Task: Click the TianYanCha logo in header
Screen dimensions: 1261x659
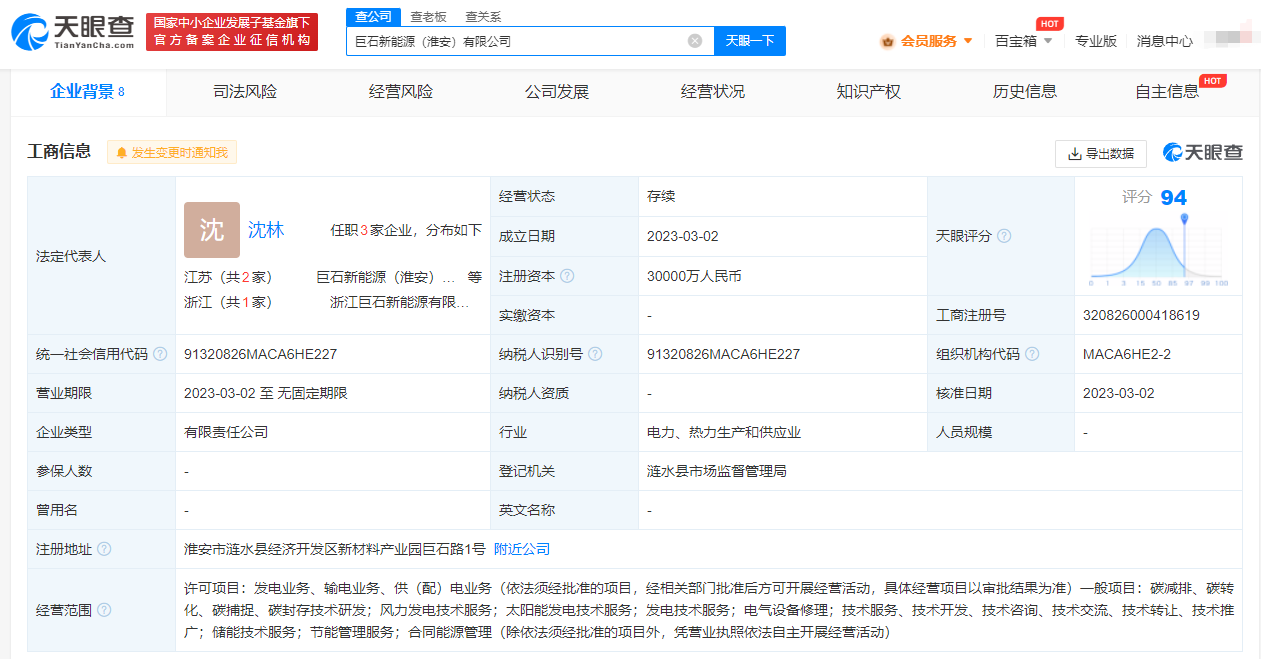Action: pos(73,32)
